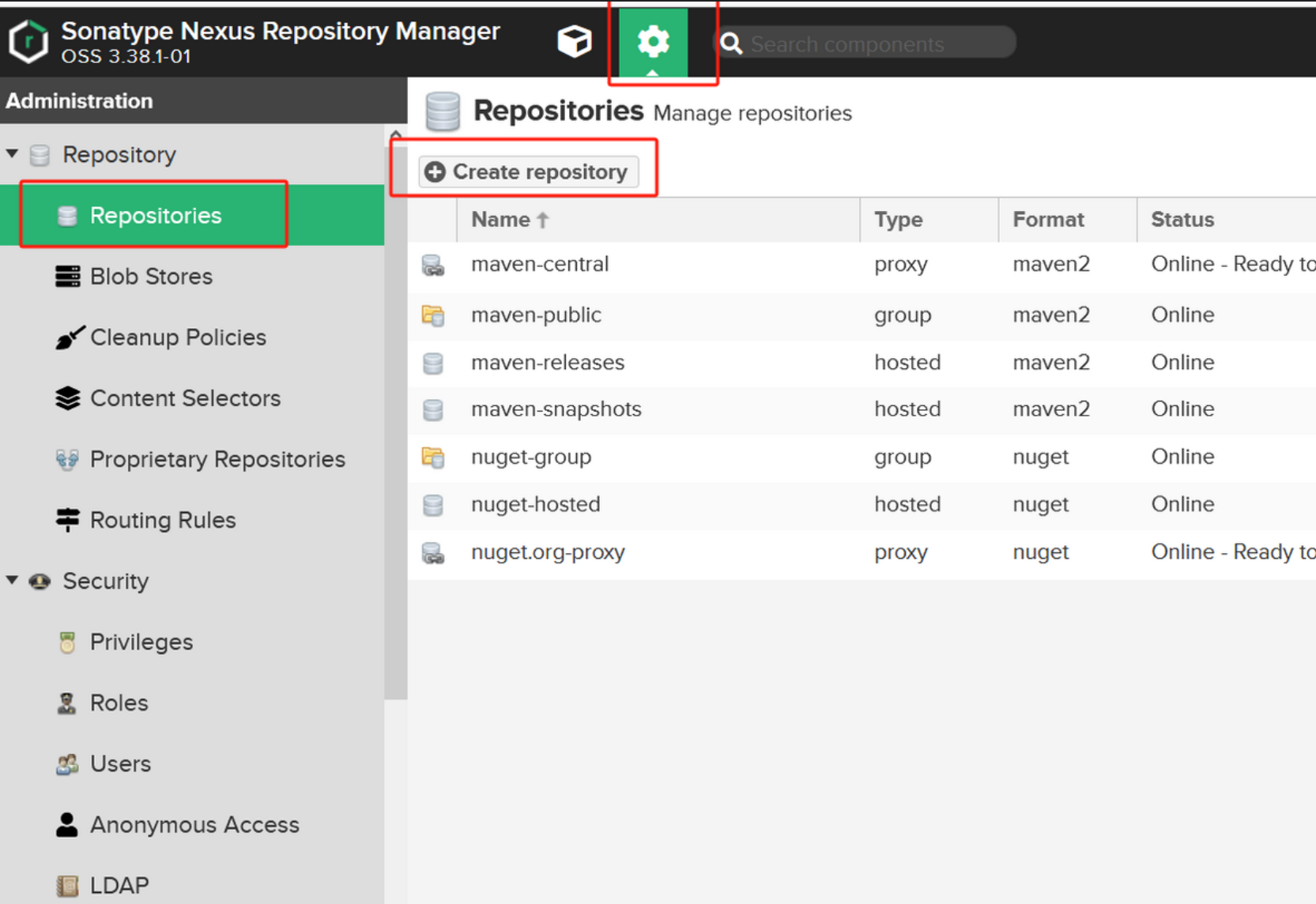Screen dimensions: 1316x904
Task: Click the nuget-group folder icon
Action: tap(433, 458)
